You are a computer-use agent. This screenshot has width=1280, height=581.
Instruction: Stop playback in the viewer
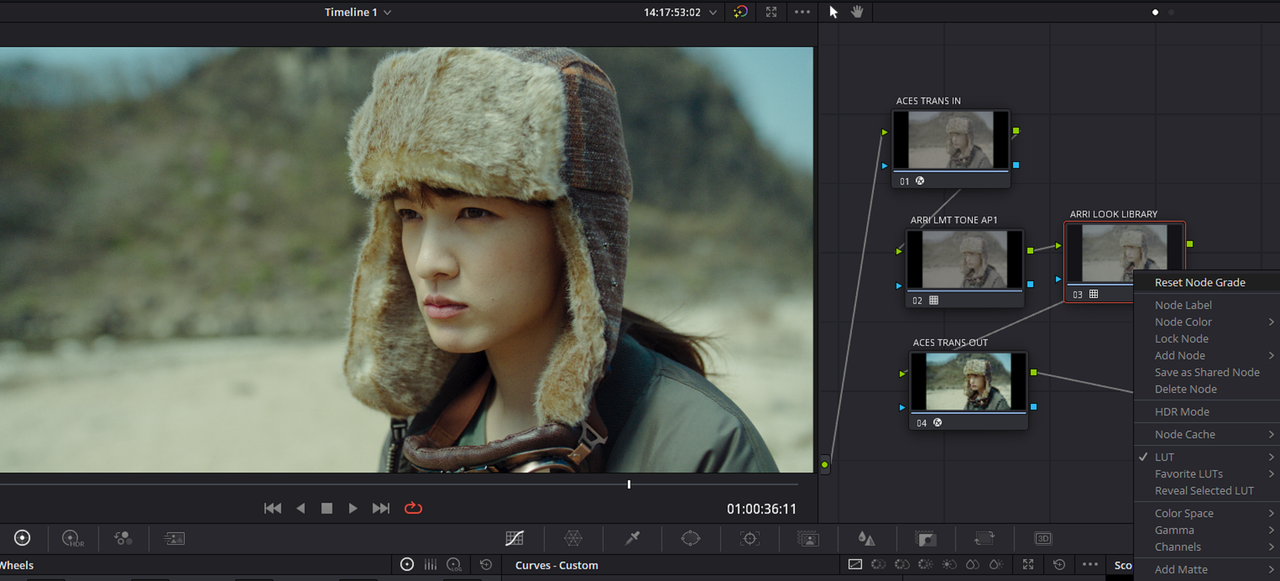pos(326,508)
